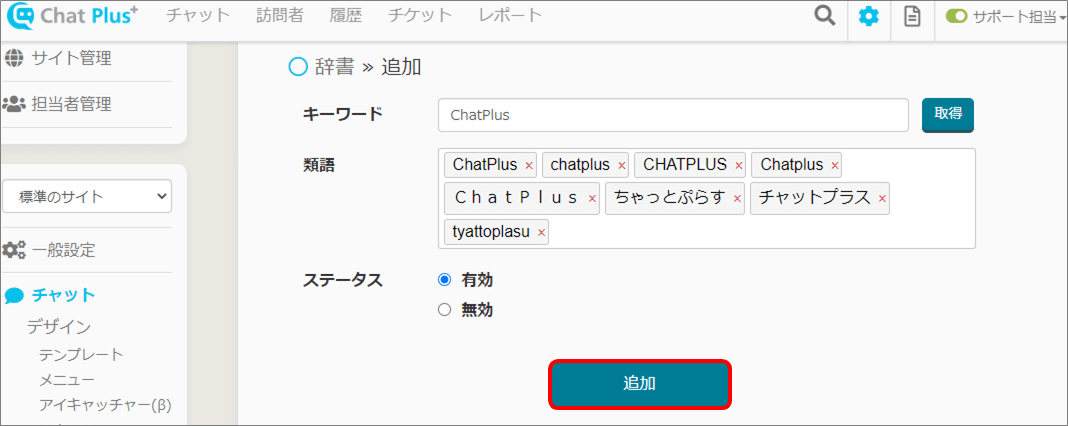Open settings gear icon in header
Image resolution: width=1068 pixels, height=426 pixels.
click(x=868, y=16)
